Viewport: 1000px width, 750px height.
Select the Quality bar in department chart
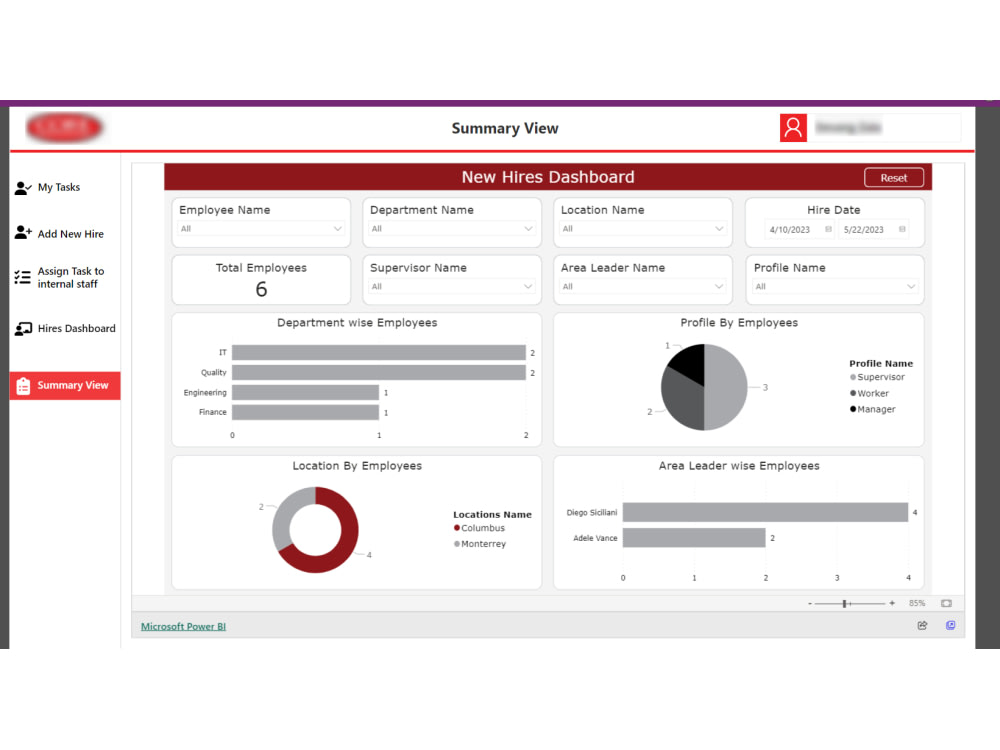[x=379, y=372]
